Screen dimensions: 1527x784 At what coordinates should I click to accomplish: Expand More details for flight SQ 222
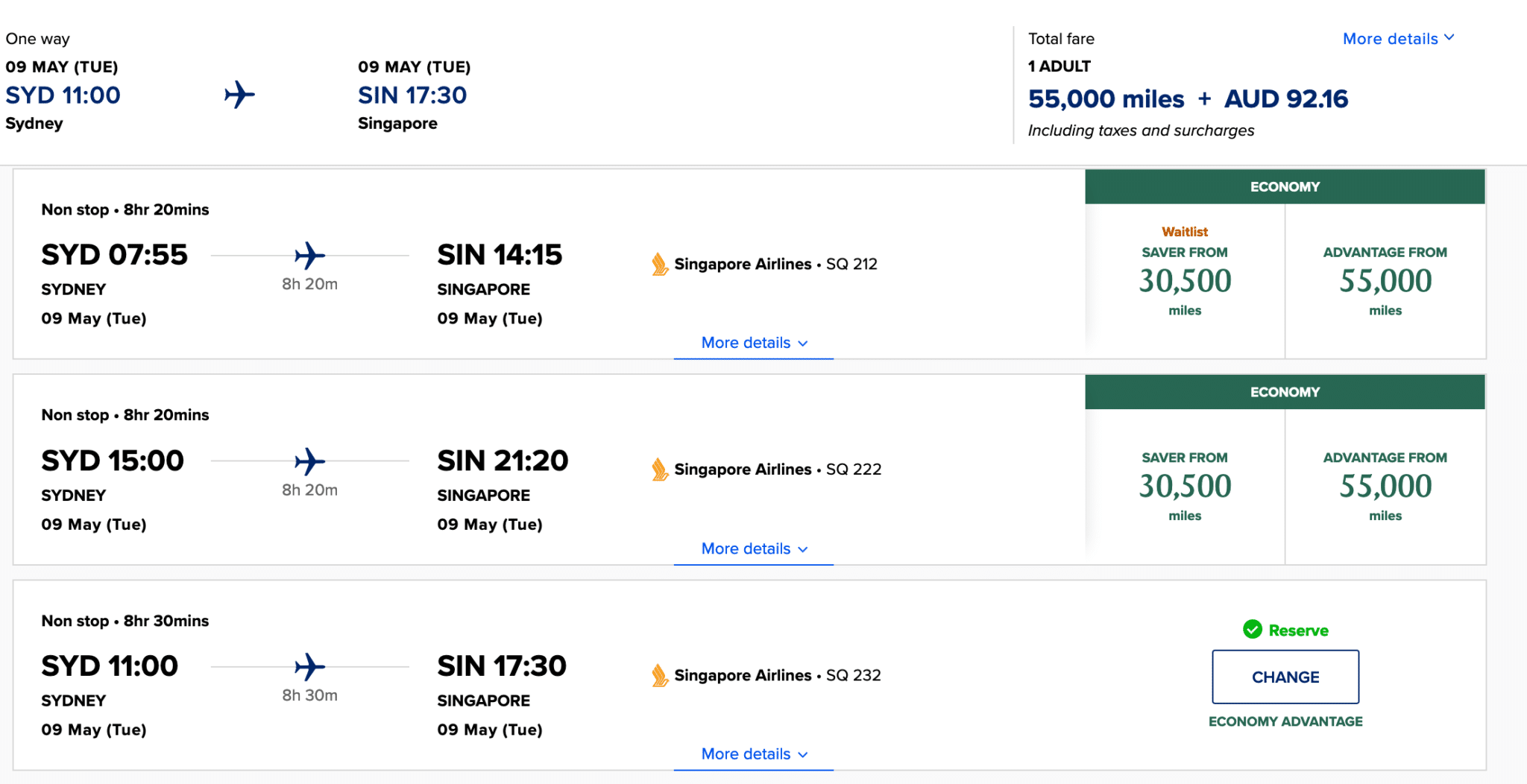click(x=754, y=549)
